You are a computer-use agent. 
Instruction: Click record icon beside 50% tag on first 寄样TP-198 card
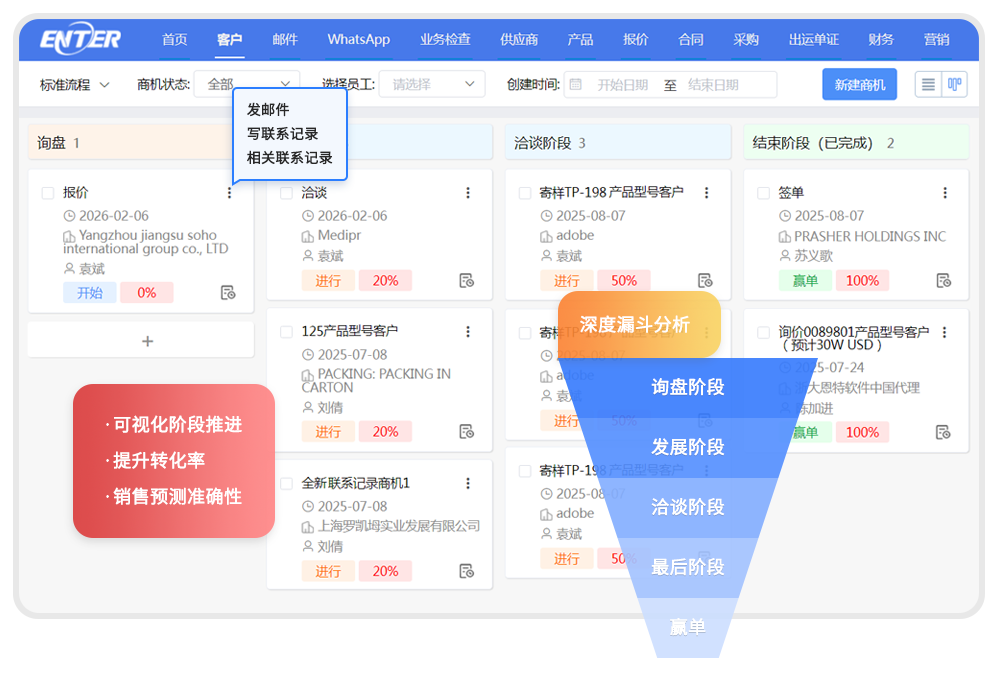point(705,281)
